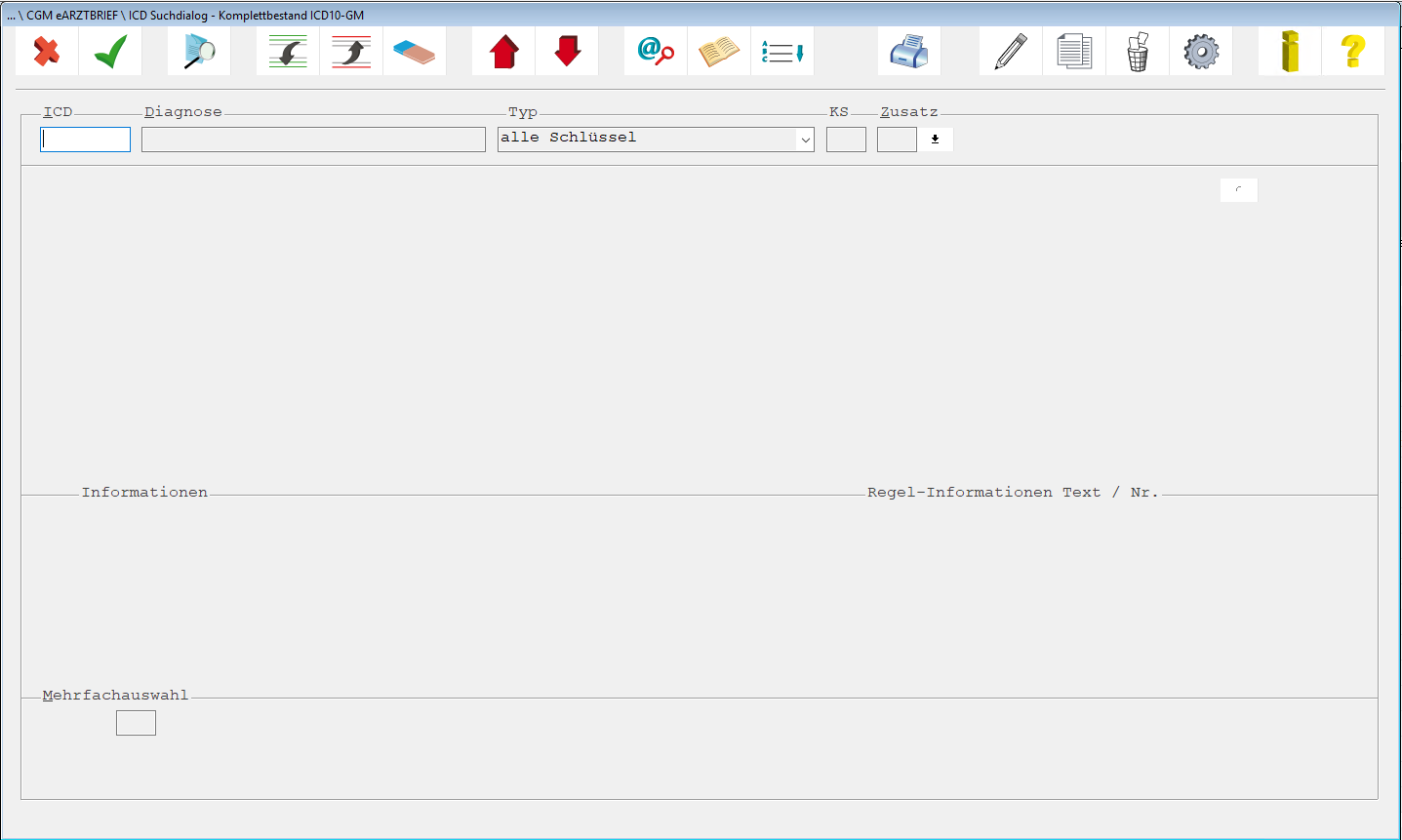The width and height of the screenshot is (1402, 840).
Task: Open settings with the gear icon
Action: click(x=1201, y=51)
